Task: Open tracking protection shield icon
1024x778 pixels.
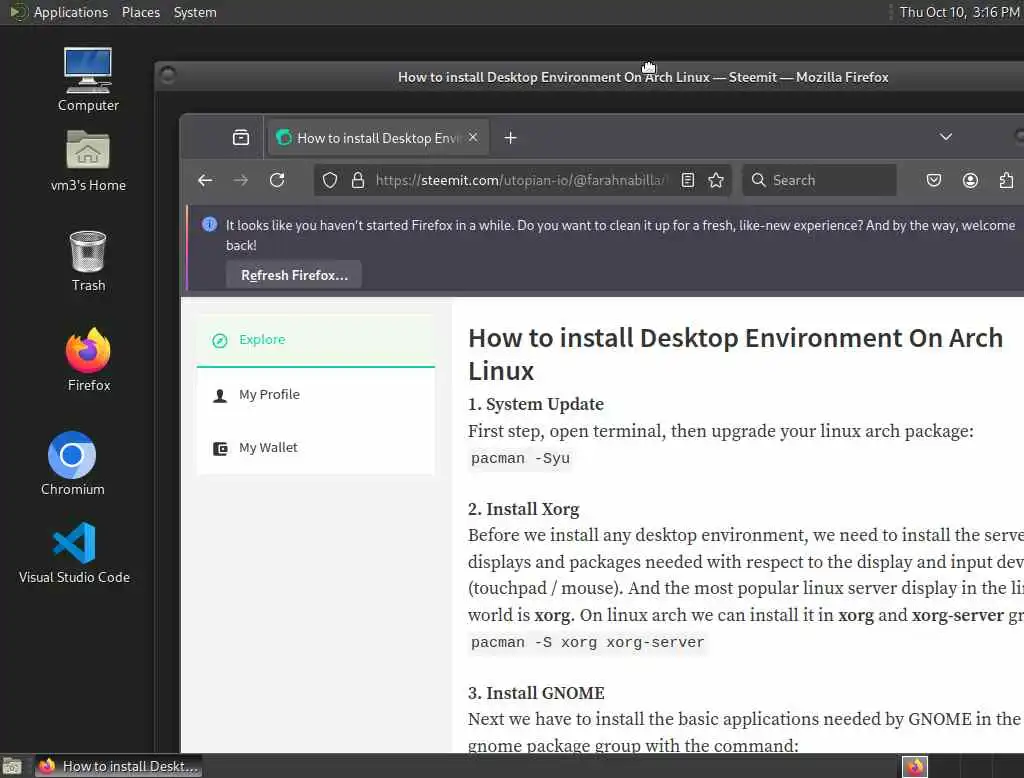Action: tap(330, 180)
